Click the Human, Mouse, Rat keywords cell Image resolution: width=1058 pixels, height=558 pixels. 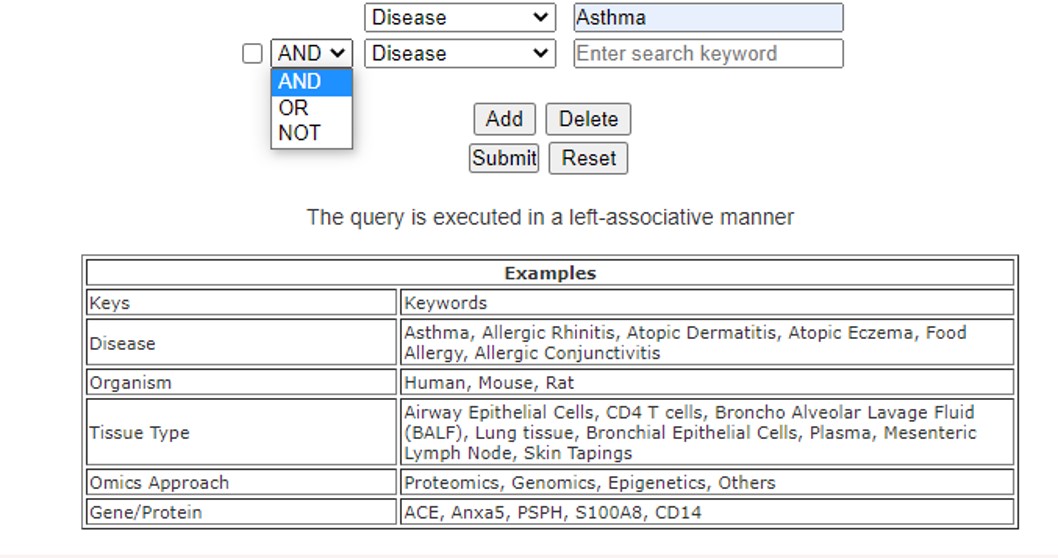pos(707,383)
